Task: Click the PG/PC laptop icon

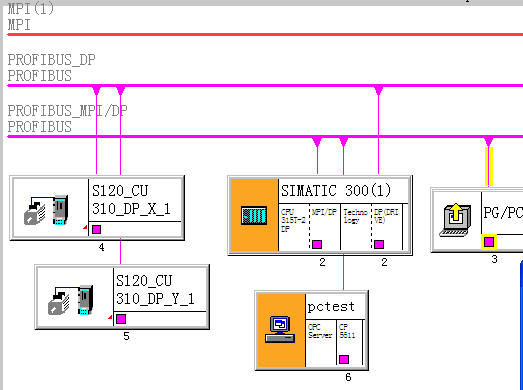Action: pos(455,220)
